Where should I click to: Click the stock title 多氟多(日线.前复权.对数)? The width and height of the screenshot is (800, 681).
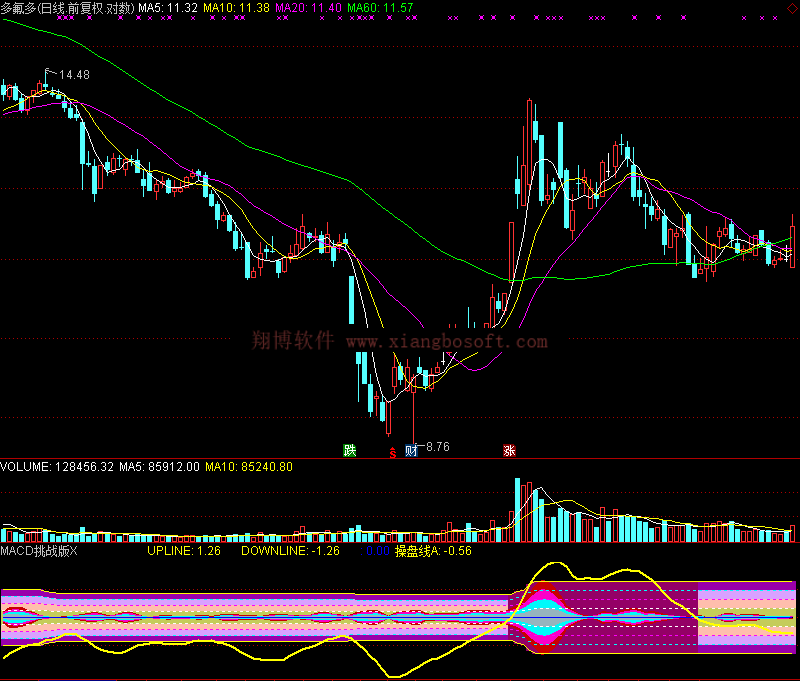pyautogui.click(x=68, y=8)
